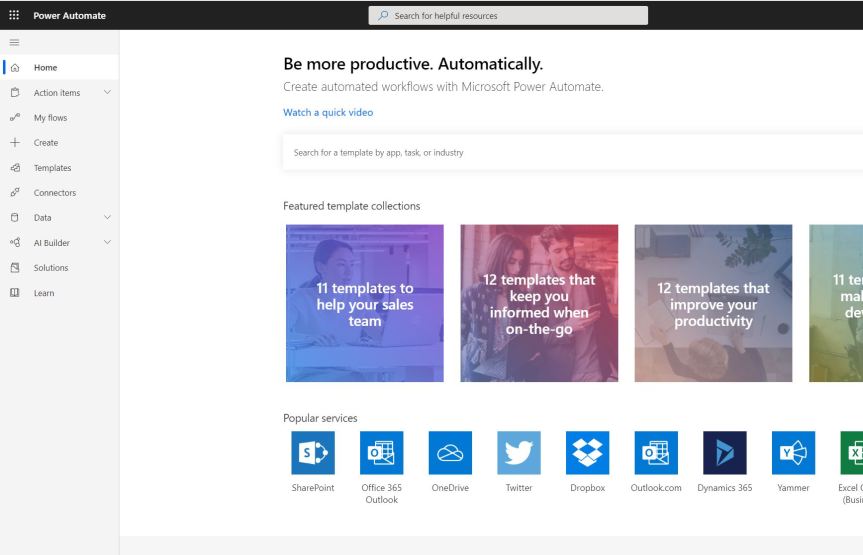Select the Office 365 Outlook service icon

(381, 453)
